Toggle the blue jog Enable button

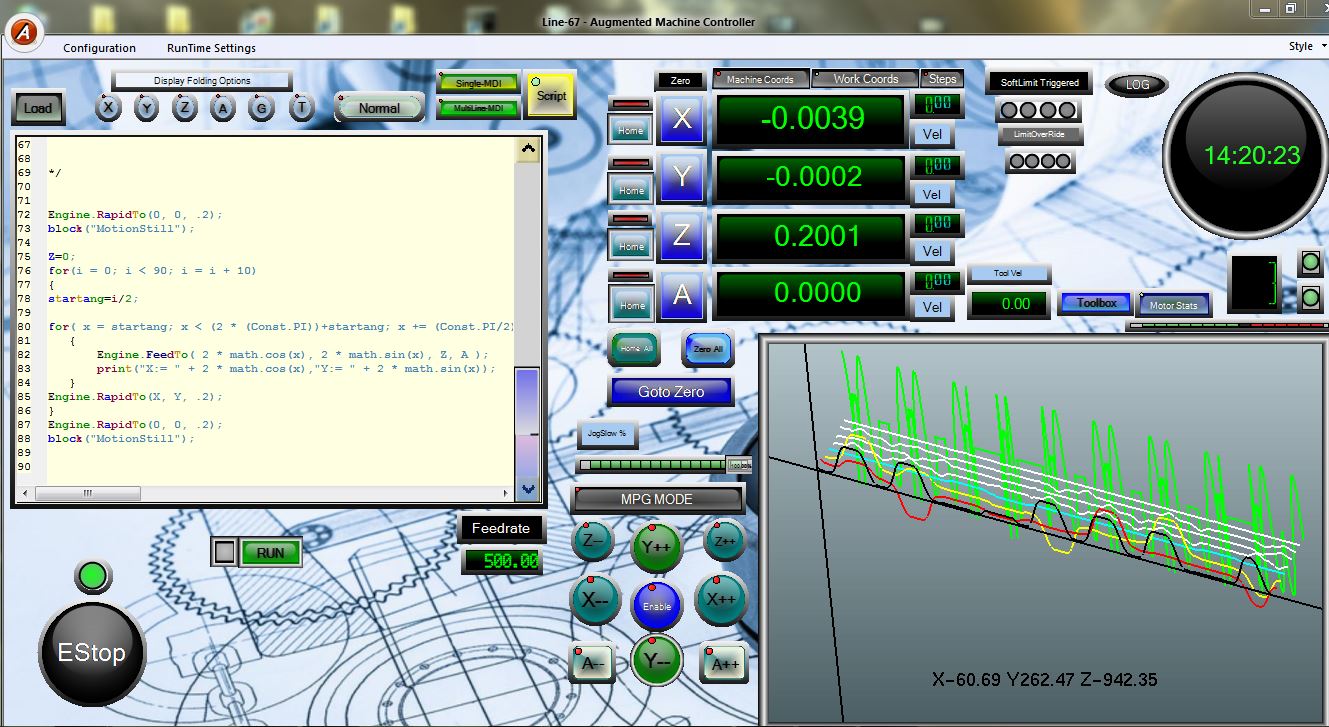click(656, 606)
